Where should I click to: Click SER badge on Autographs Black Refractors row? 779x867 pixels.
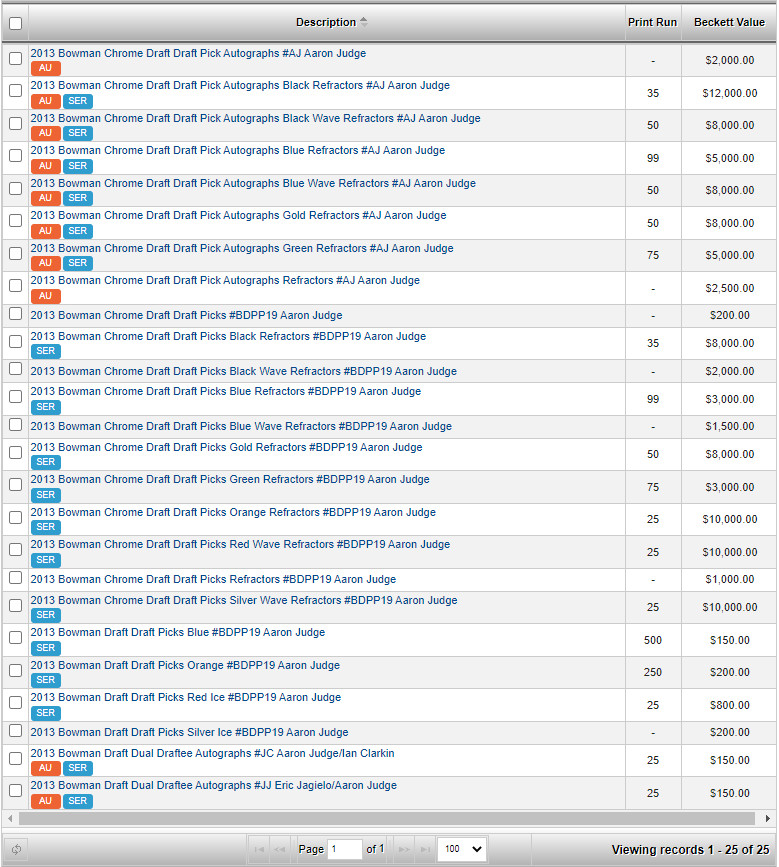click(x=77, y=101)
